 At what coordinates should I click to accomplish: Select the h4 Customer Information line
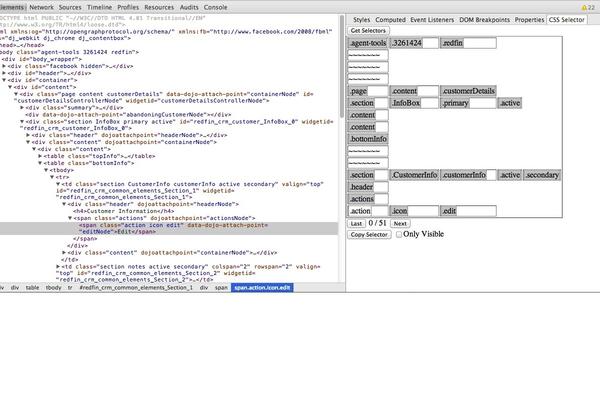[x=124, y=211]
